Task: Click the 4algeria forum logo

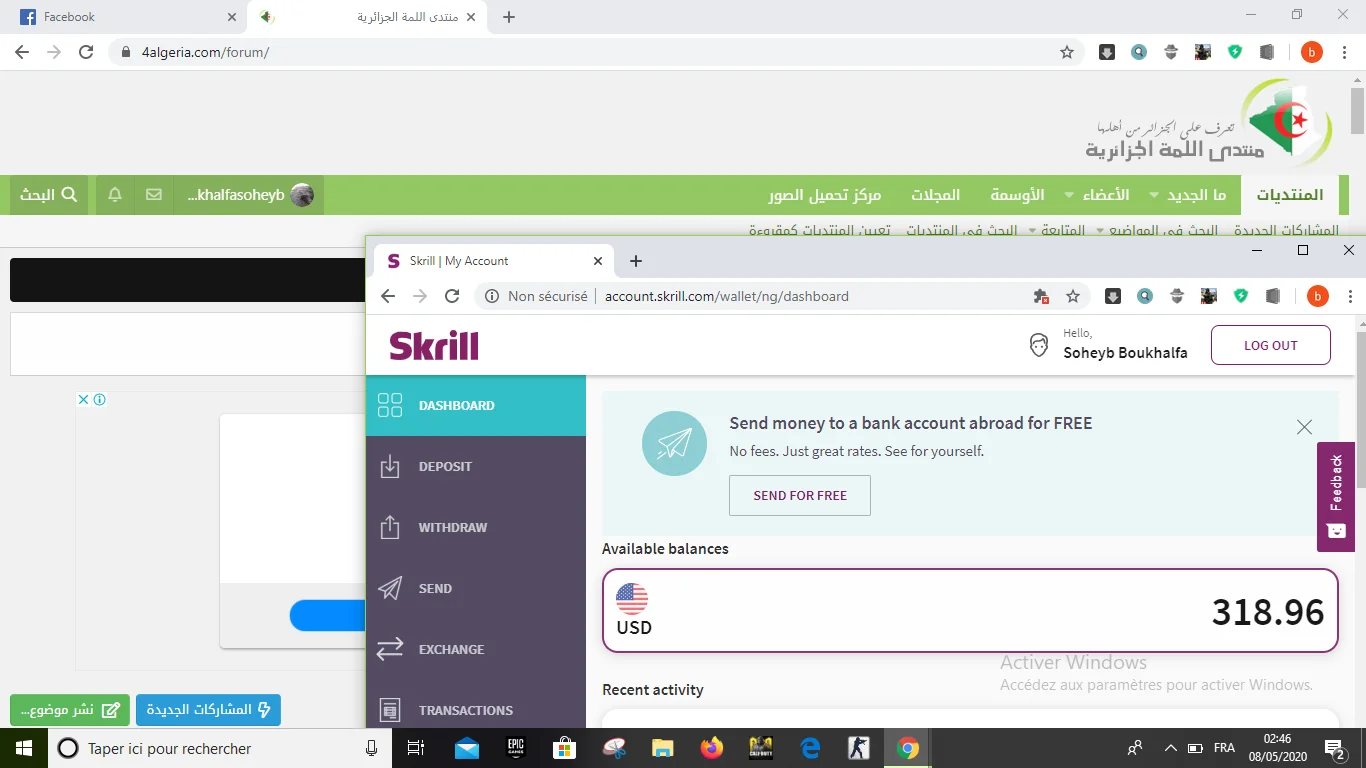Action: (1210, 124)
